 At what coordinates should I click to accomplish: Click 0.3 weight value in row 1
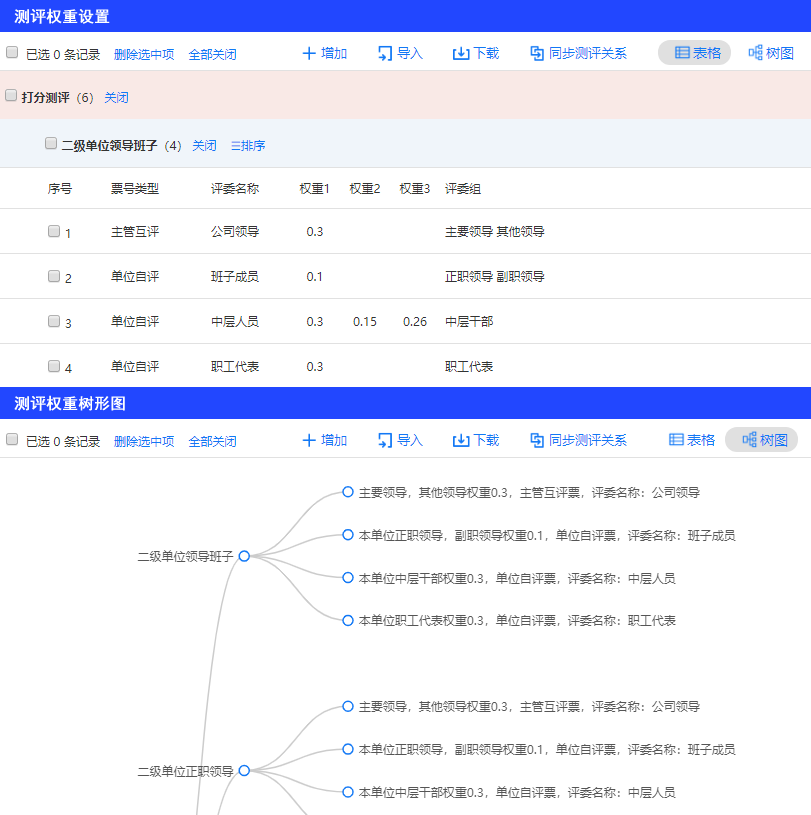(315, 231)
